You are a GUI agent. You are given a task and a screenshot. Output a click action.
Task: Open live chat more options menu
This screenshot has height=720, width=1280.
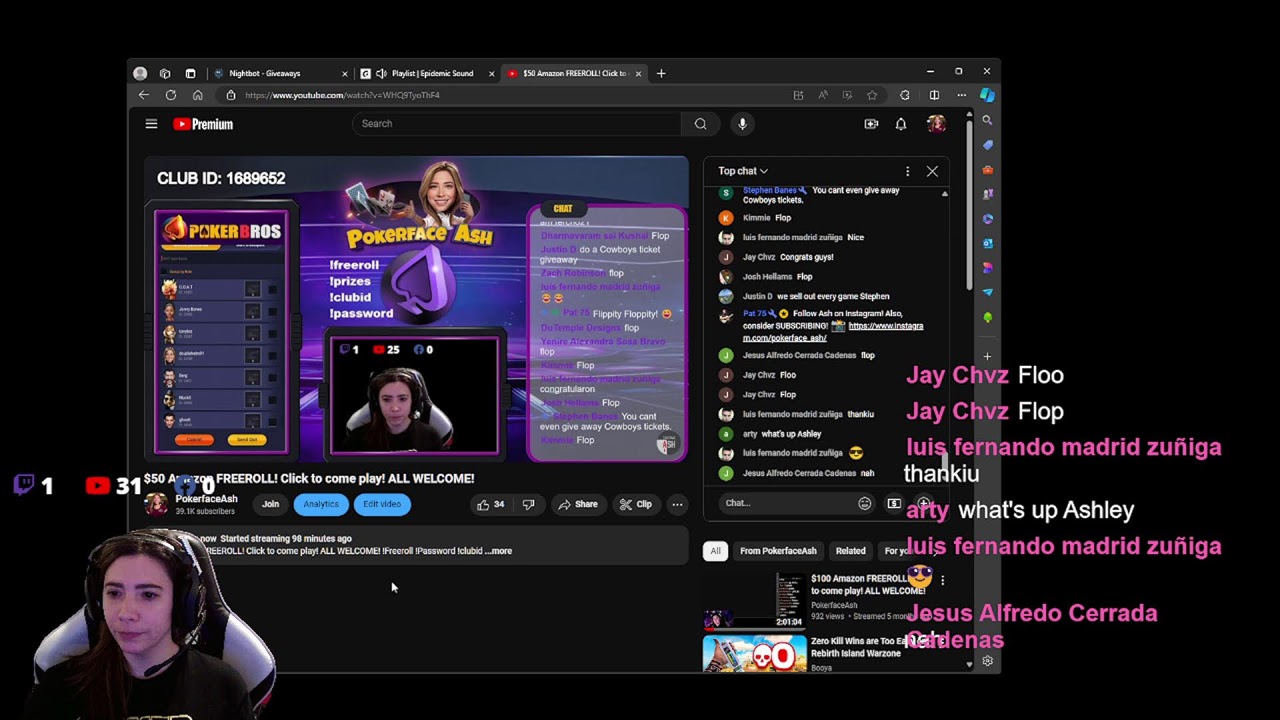[x=907, y=171]
